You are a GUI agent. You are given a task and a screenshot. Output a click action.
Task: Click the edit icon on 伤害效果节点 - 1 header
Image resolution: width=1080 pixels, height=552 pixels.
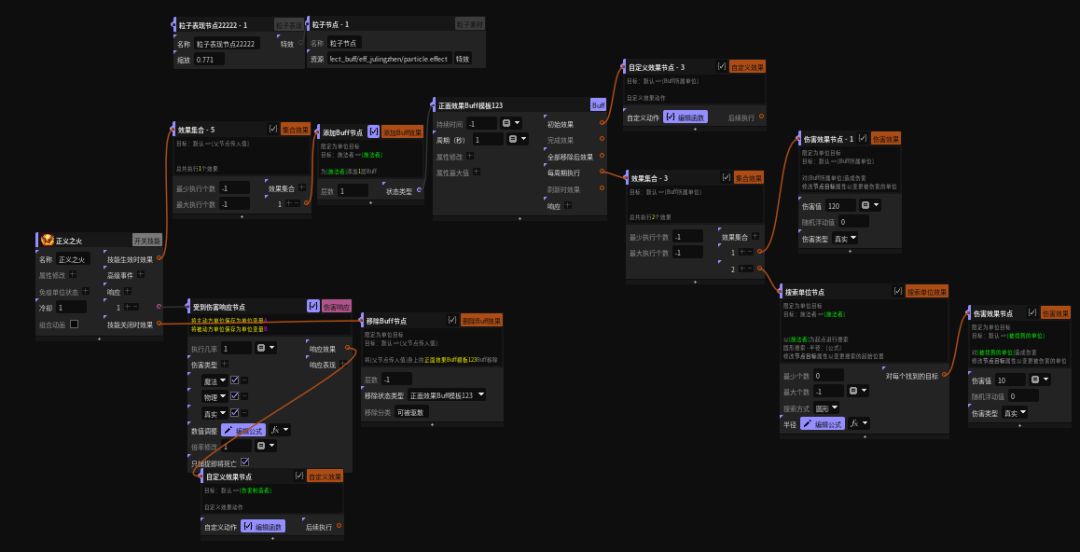(x=863, y=139)
